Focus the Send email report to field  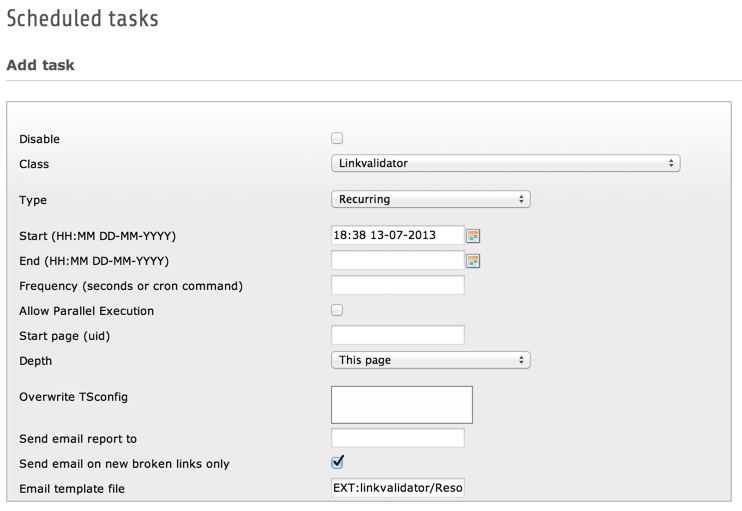[x=397, y=438]
